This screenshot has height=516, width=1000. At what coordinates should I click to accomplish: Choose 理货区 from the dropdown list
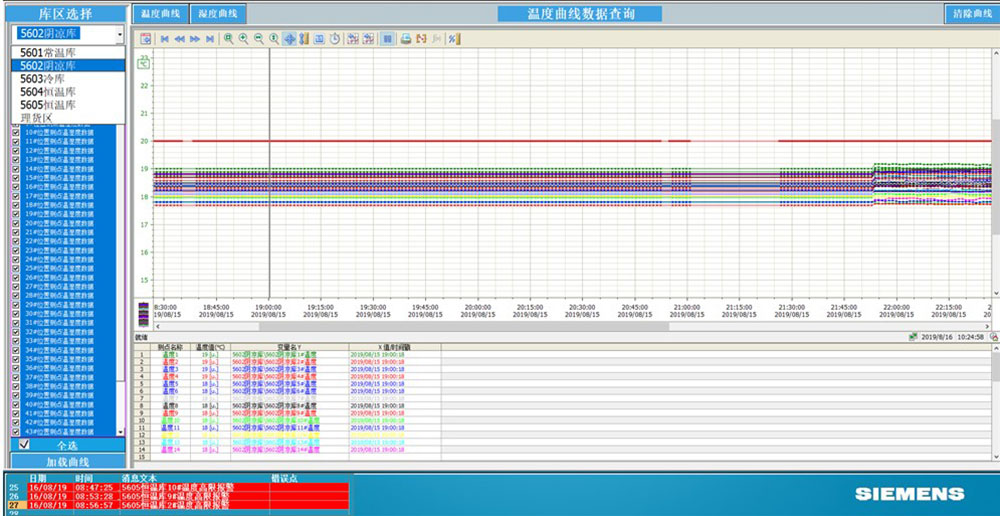click(x=68, y=117)
